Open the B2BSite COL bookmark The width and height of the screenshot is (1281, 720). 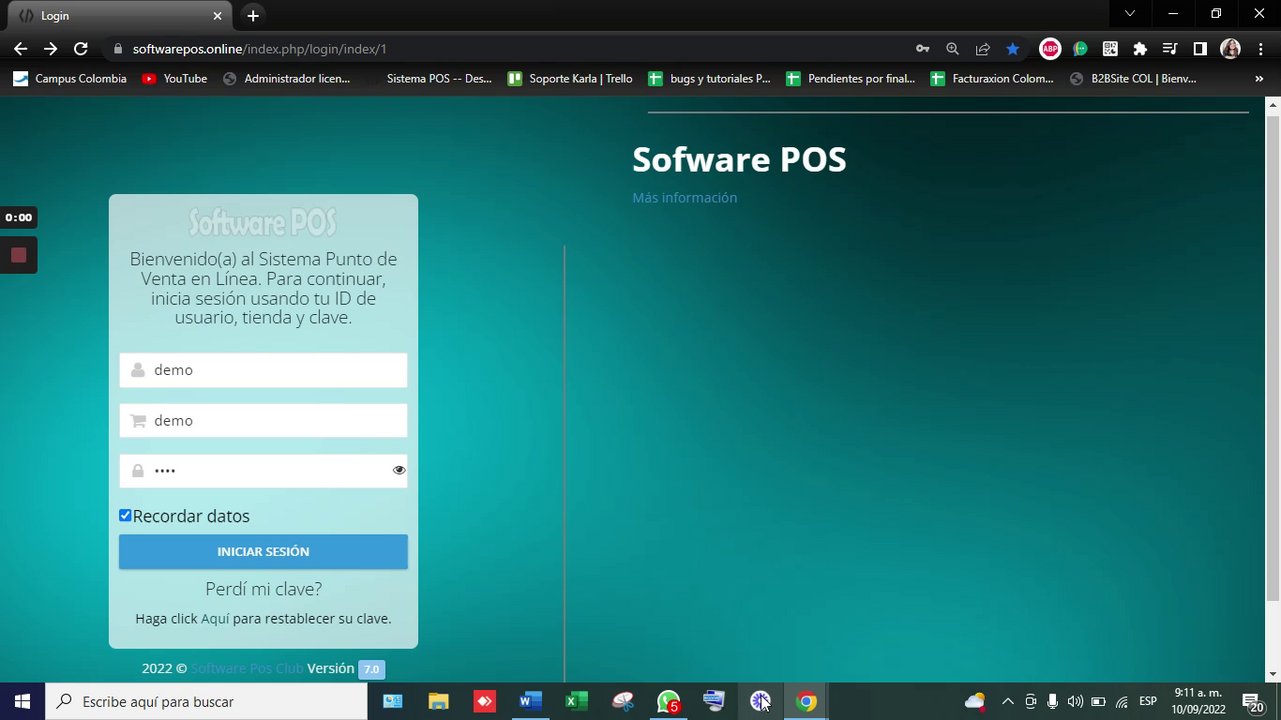pyautogui.click(x=1133, y=78)
